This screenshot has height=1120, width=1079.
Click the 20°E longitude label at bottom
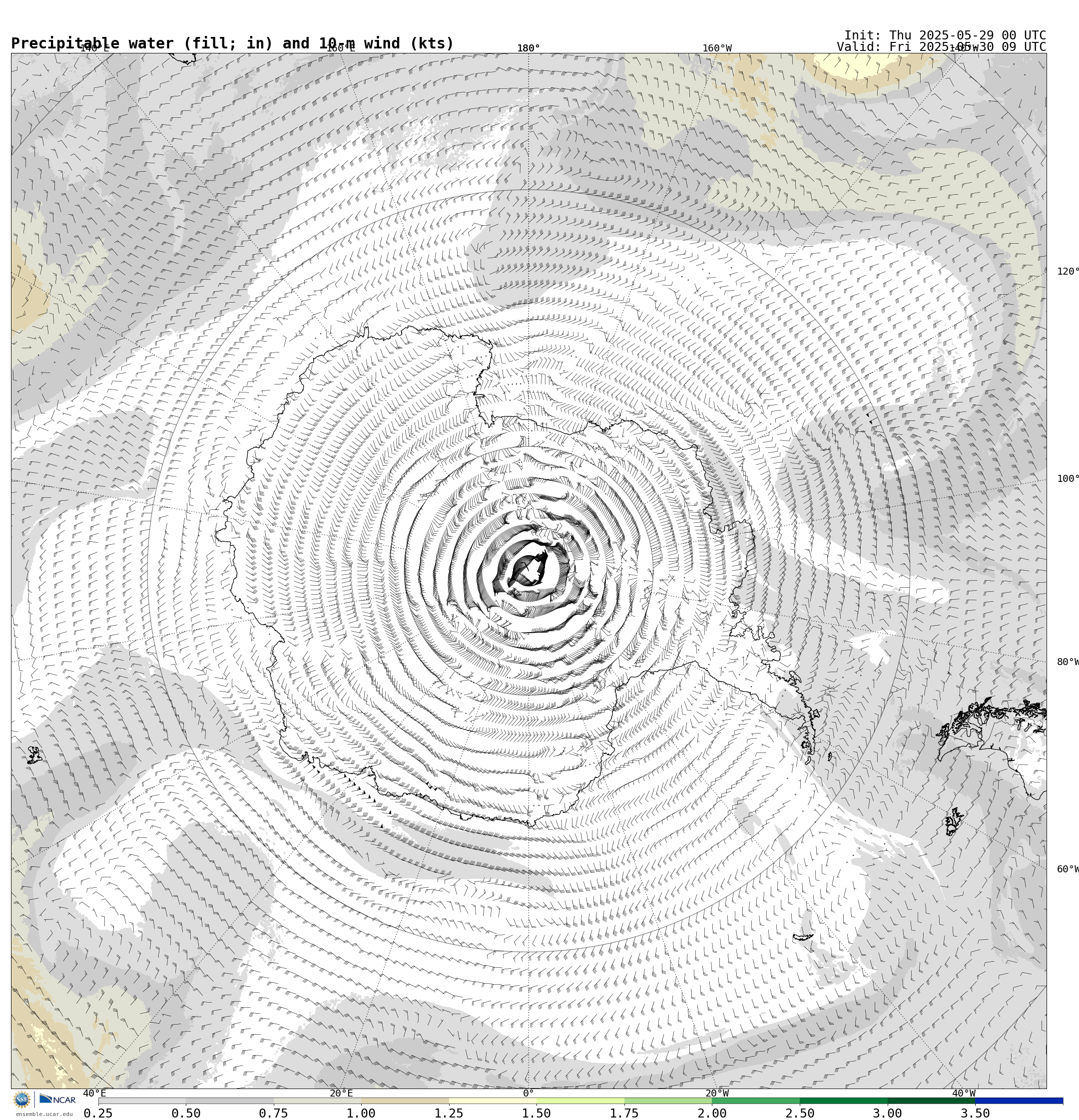(341, 1093)
